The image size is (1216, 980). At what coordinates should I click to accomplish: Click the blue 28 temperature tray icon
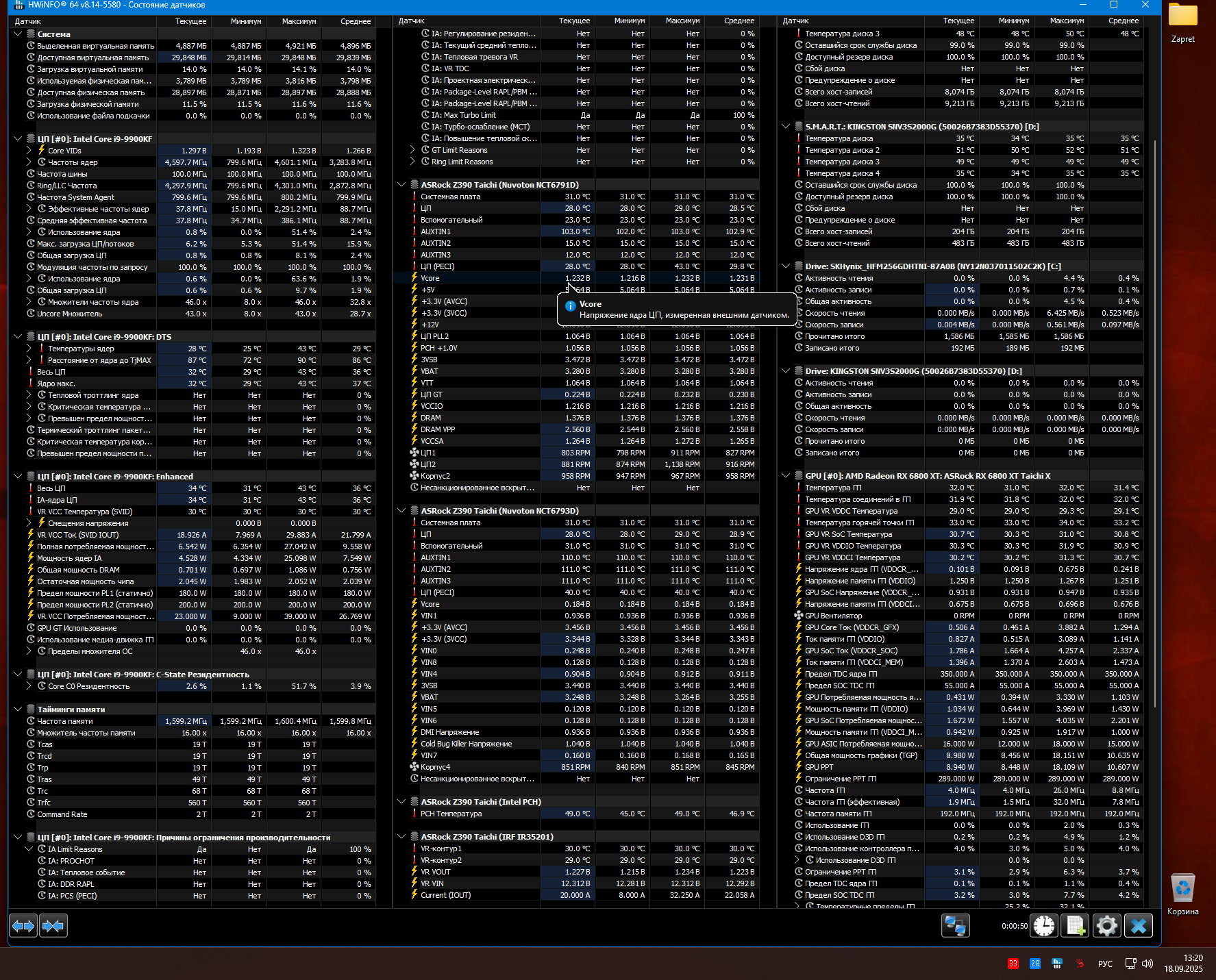click(1035, 964)
